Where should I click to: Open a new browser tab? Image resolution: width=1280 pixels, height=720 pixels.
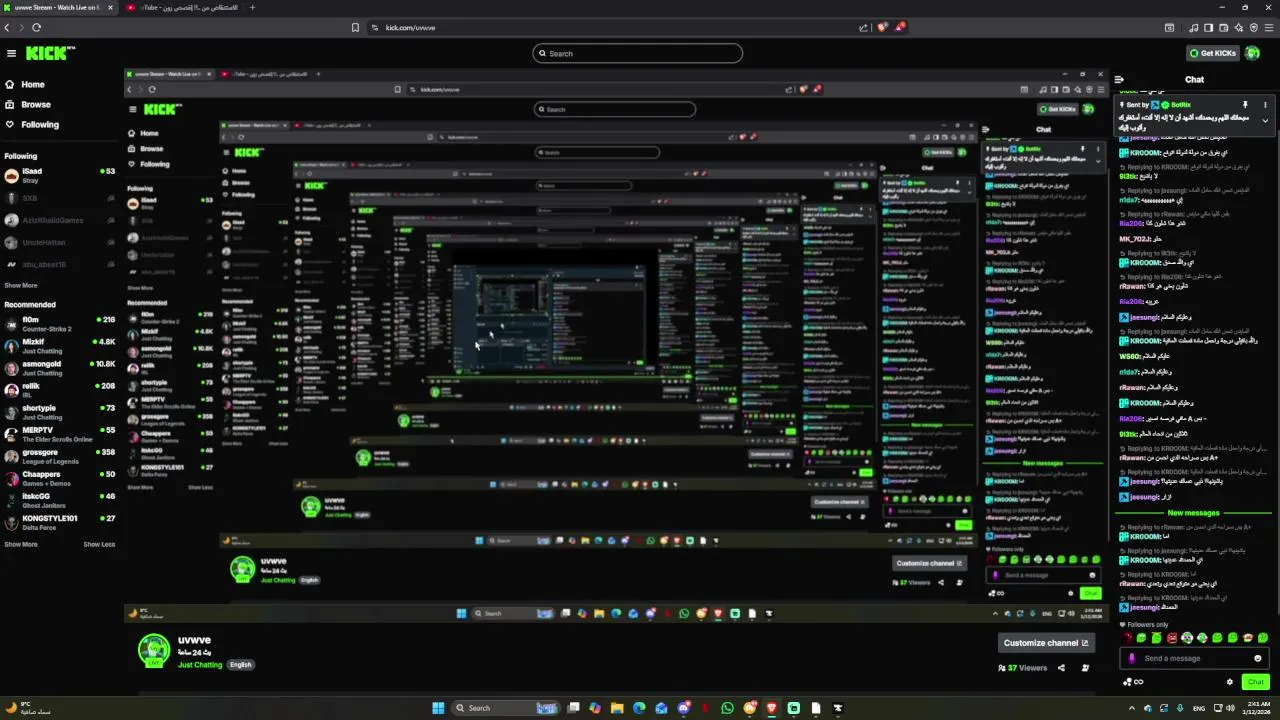(x=252, y=7)
